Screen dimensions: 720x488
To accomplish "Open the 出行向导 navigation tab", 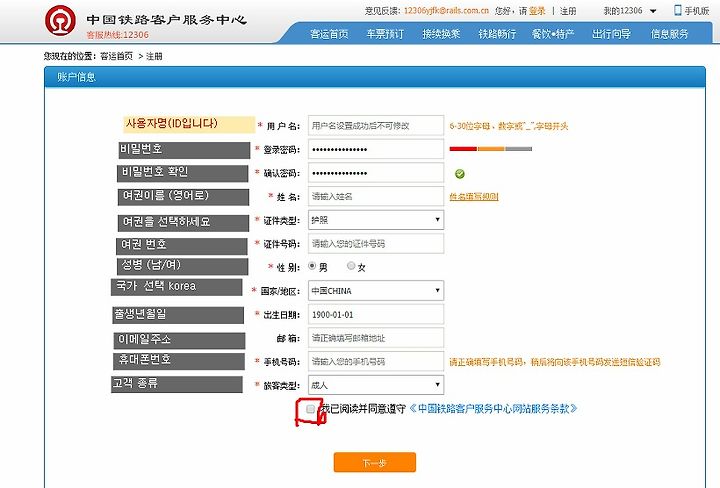I will (611, 34).
